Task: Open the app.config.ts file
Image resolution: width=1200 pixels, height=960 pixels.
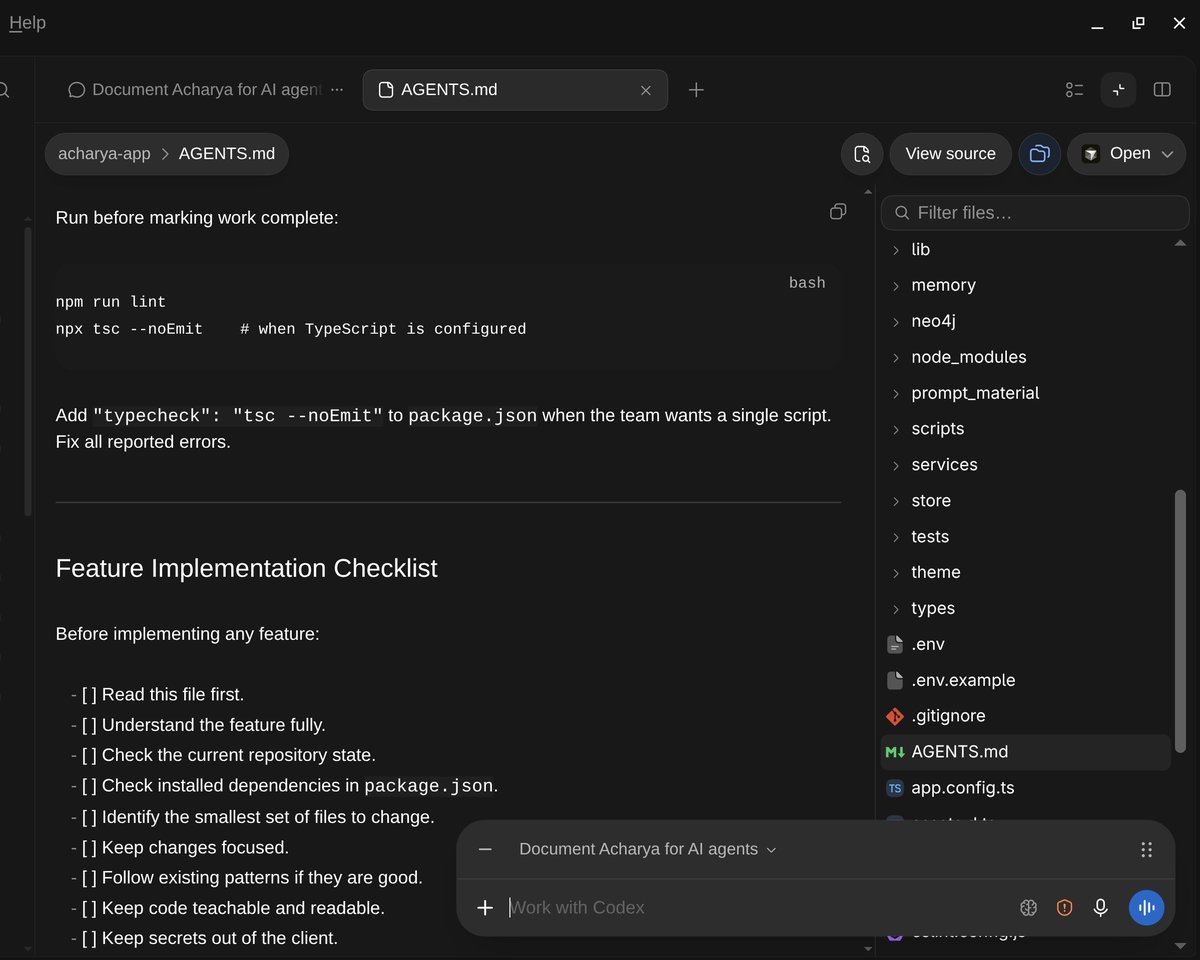Action: point(1025,788)
